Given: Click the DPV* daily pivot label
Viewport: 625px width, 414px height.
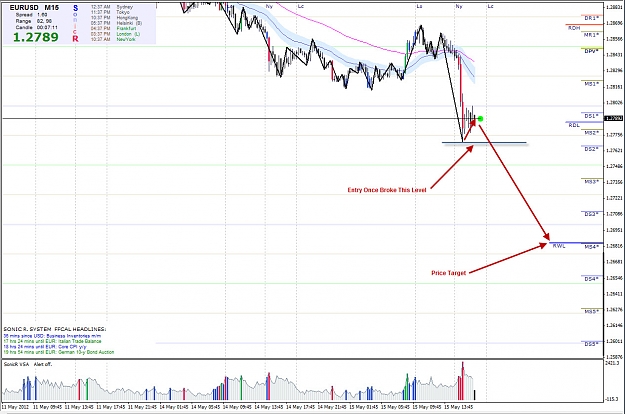Looking at the screenshot, I should pos(592,51).
